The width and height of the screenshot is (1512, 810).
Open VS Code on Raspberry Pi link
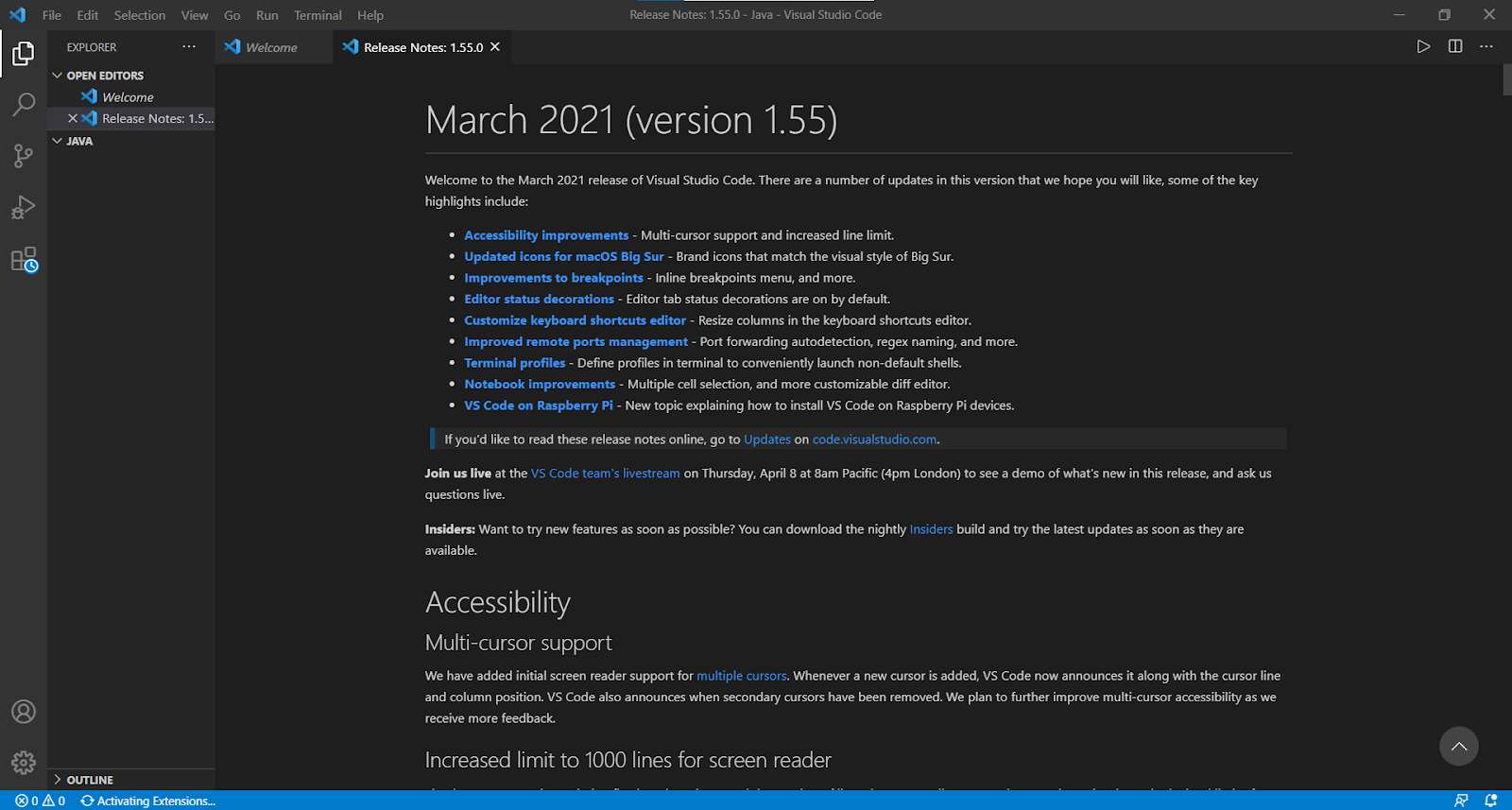pos(539,405)
